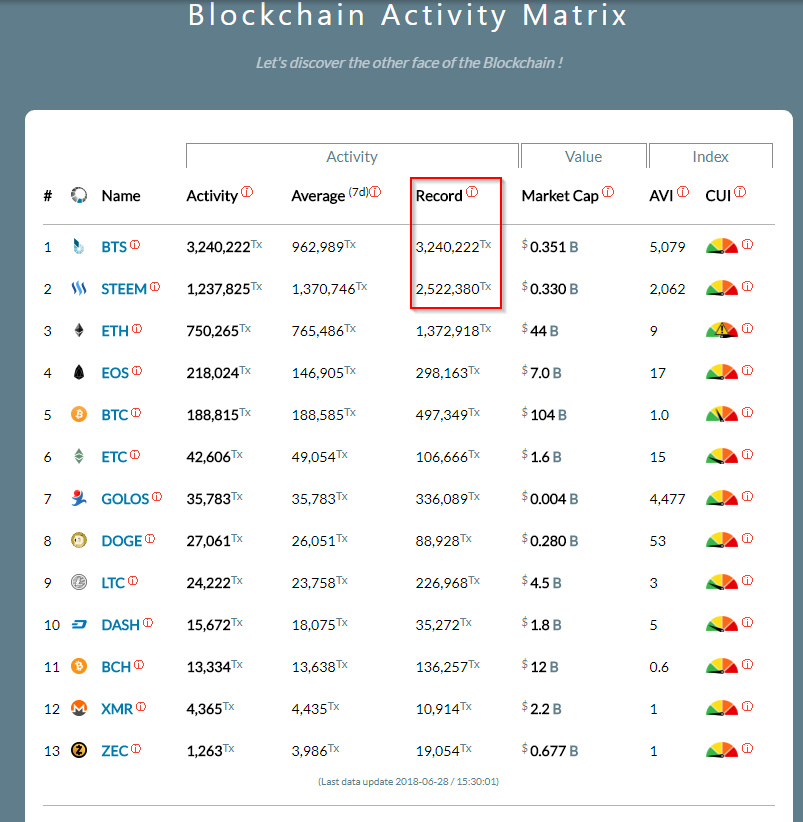
Task: Sort by the Name column header
Action: pyautogui.click(x=121, y=196)
